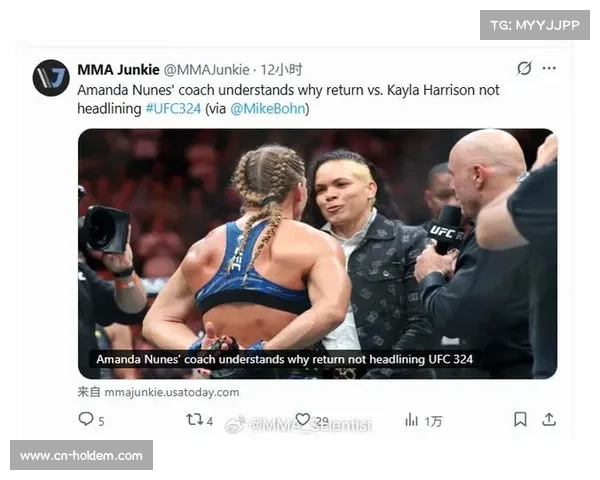600x480 pixels.
Task: Open the #UFC324 hashtag link
Action: 173,109
